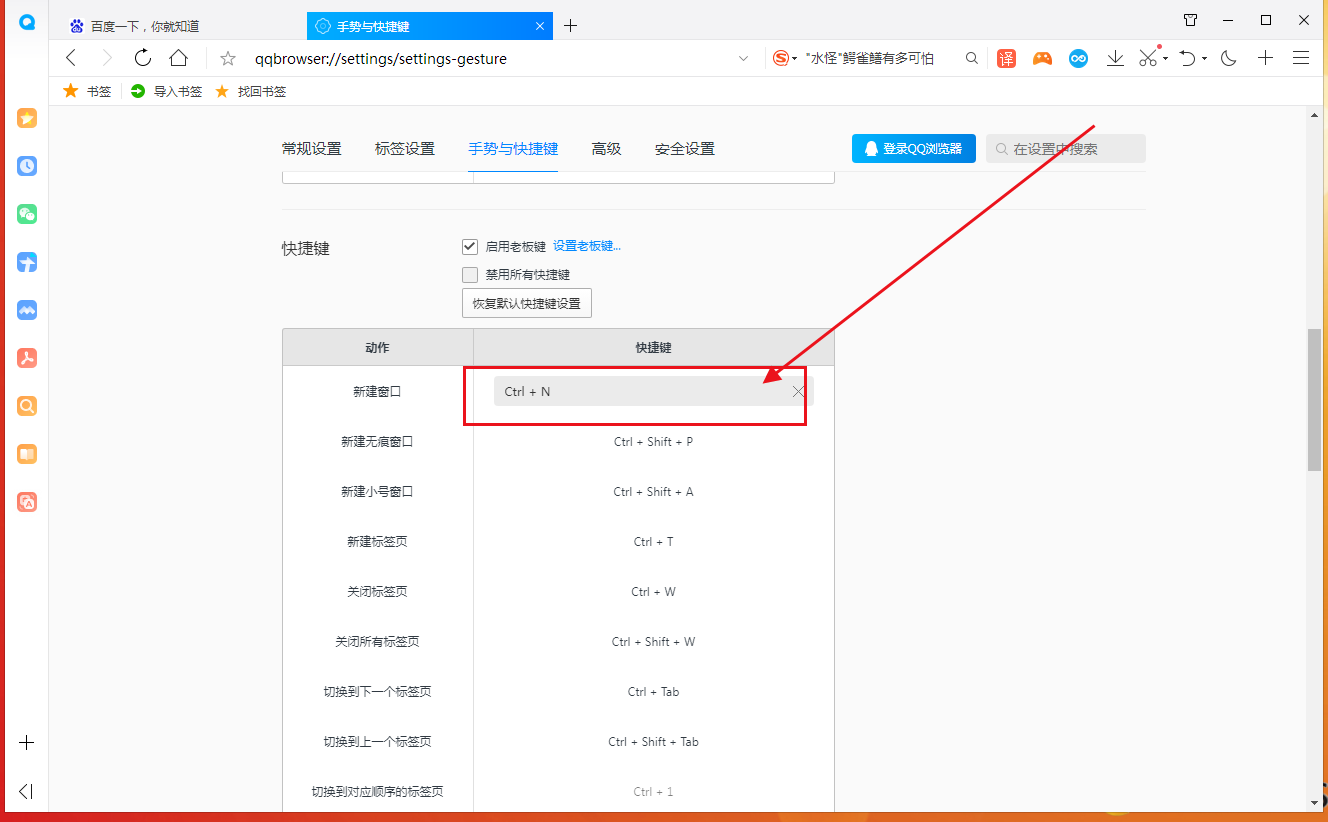Screen dimensions: 1328x822
Task: Expand the undo closed tab dropdown
Action: 1205,59
